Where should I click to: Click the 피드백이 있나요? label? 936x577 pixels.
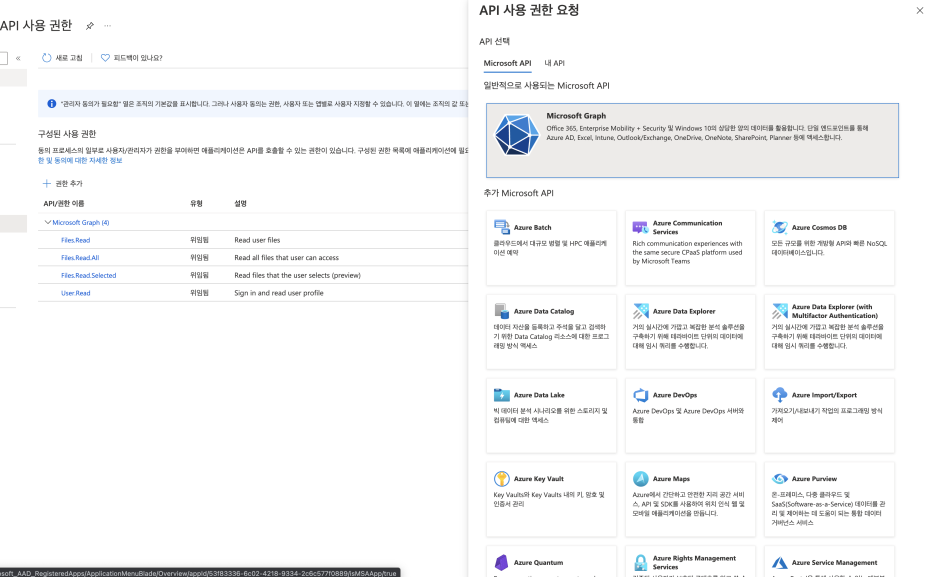[138, 58]
